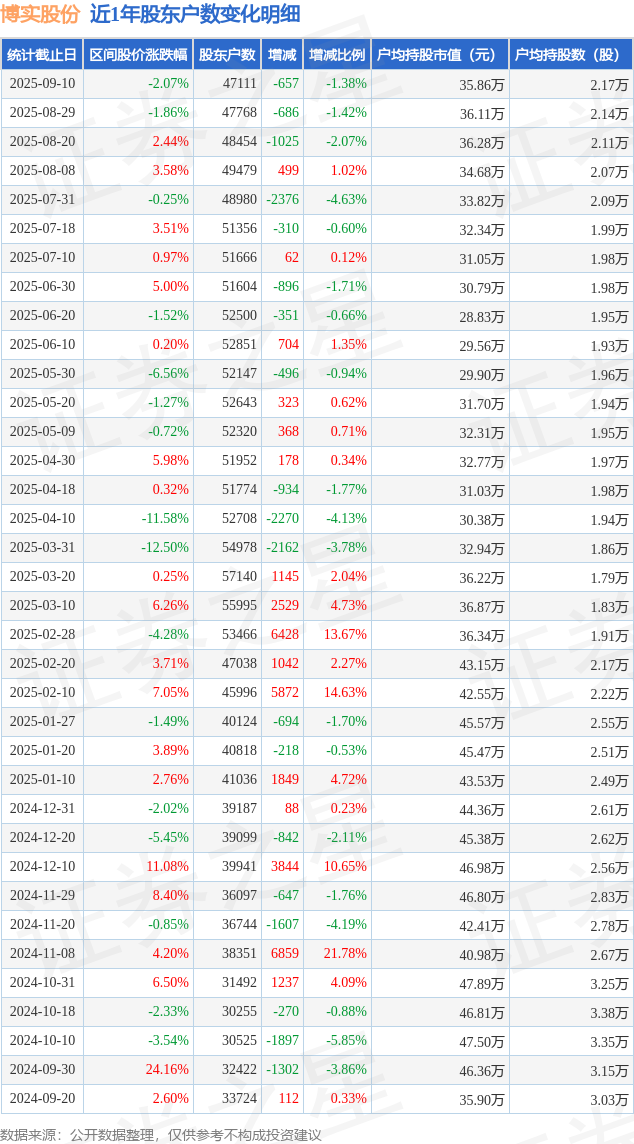
Task: Click the 博实股份 title text
Action: click(40, 15)
